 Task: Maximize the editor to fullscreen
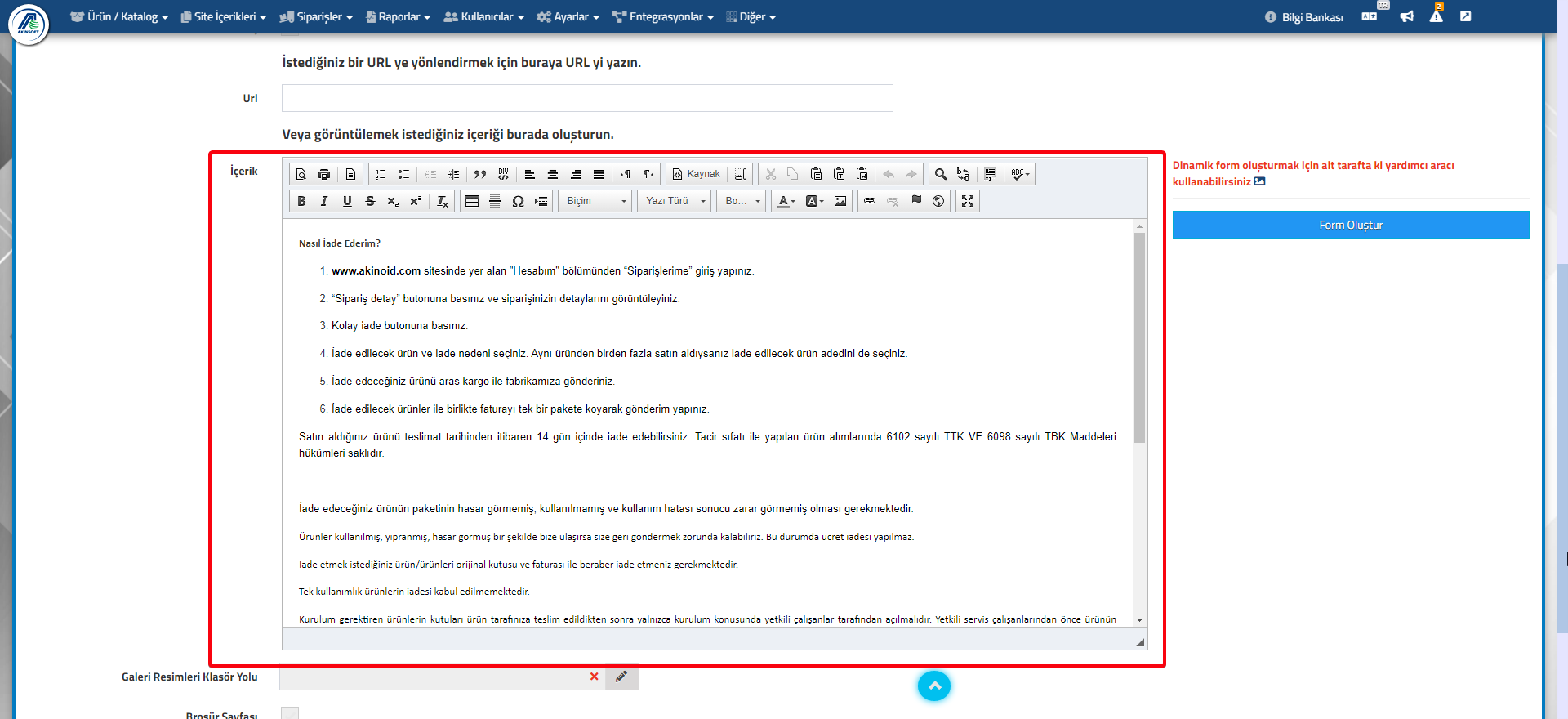(x=968, y=201)
